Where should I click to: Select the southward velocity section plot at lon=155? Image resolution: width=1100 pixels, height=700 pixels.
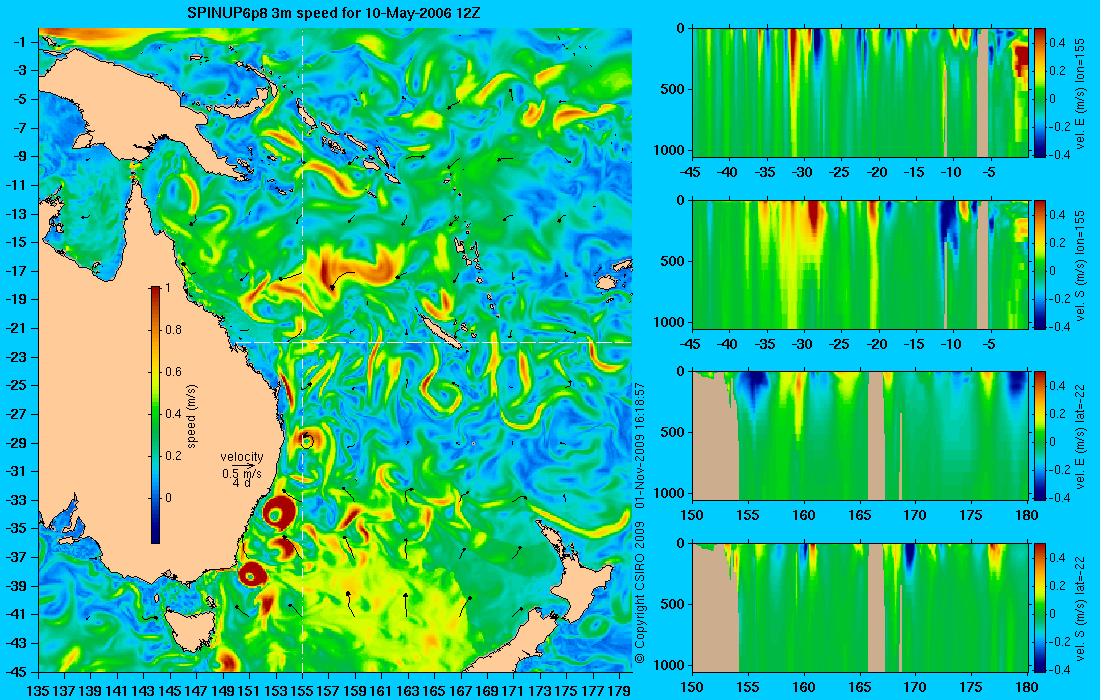click(860, 264)
